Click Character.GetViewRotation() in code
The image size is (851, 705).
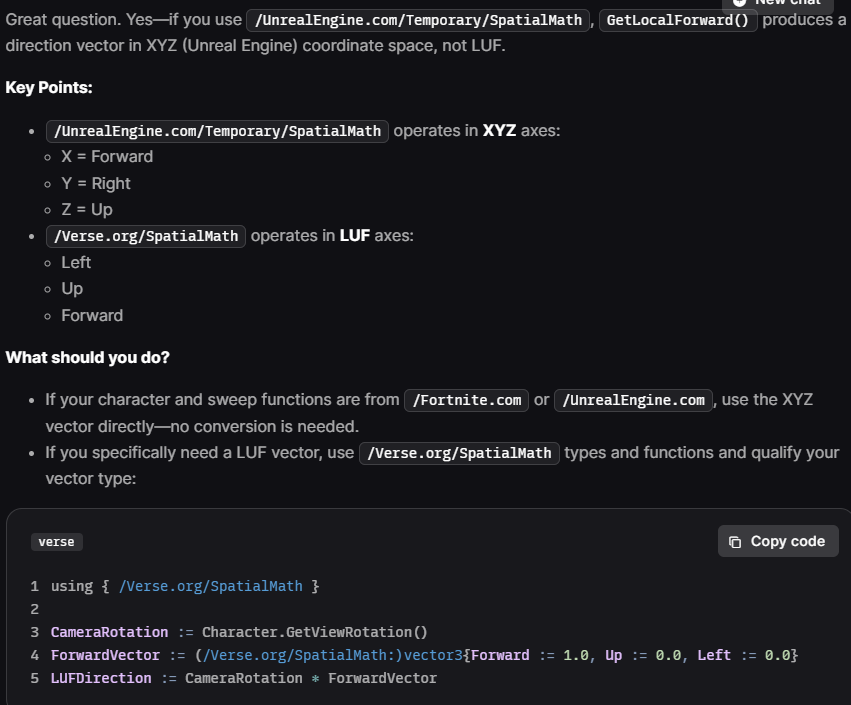(x=315, y=632)
